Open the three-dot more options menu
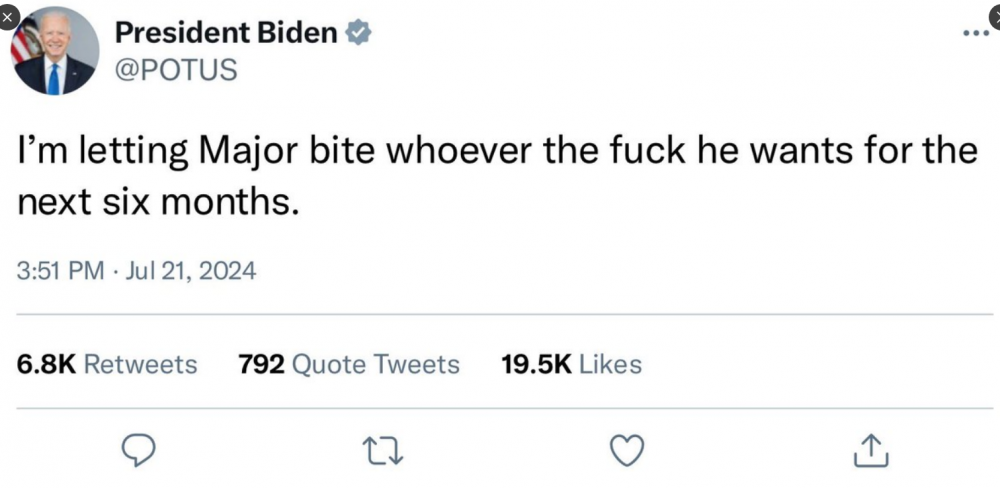Image resolution: width=1000 pixels, height=488 pixels. [974, 33]
